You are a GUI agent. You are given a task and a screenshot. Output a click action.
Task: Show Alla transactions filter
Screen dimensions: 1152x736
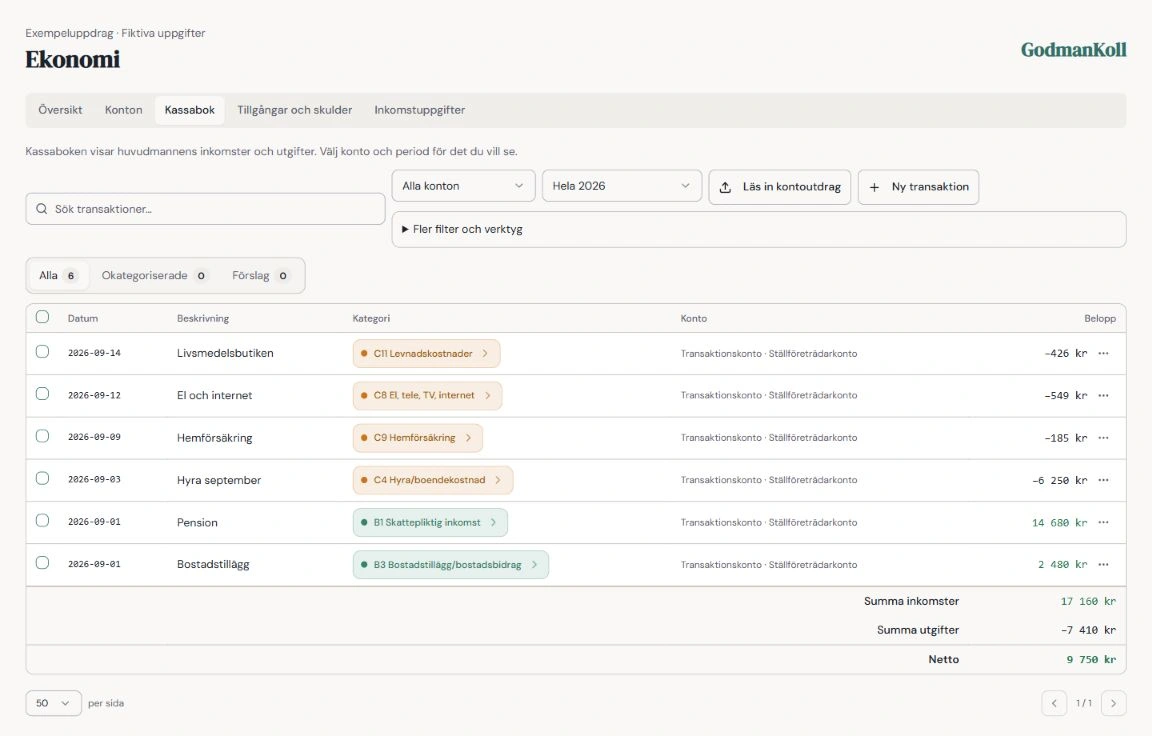point(58,275)
